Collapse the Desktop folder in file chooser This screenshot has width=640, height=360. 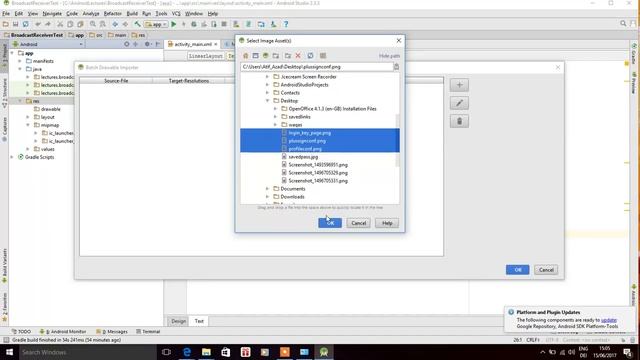click(268, 101)
